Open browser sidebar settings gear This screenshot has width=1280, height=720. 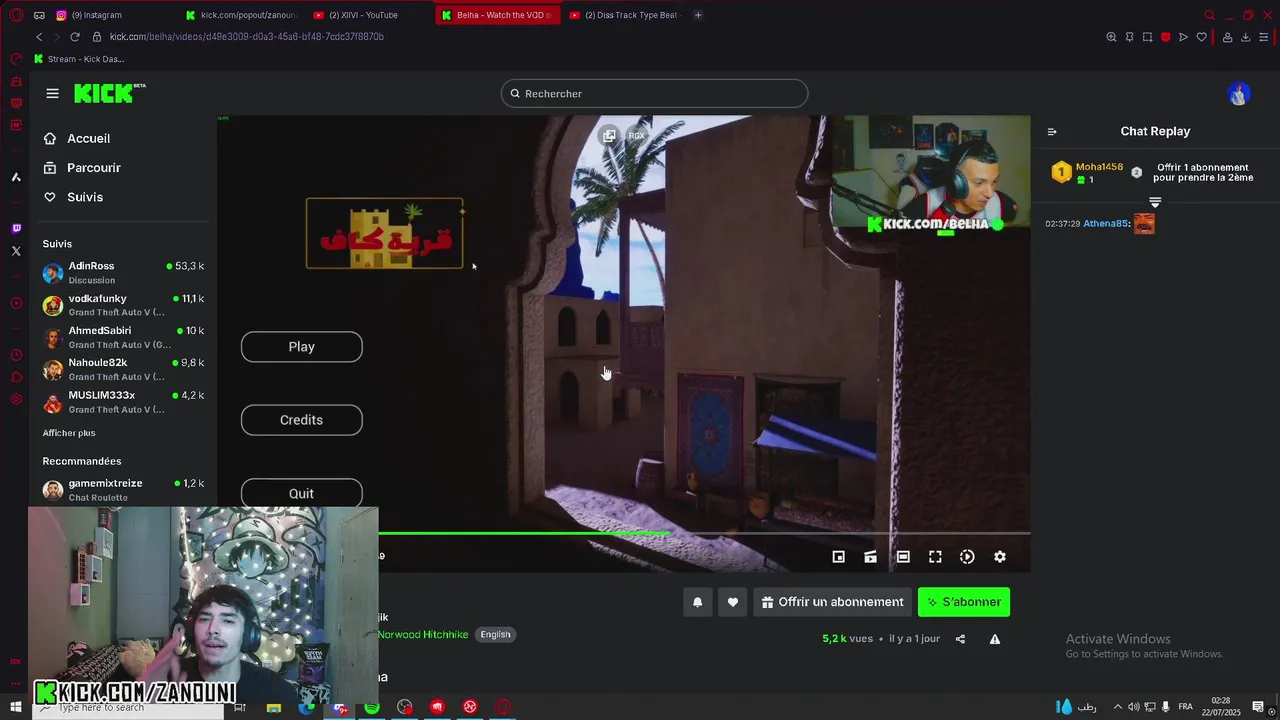(16, 399)
